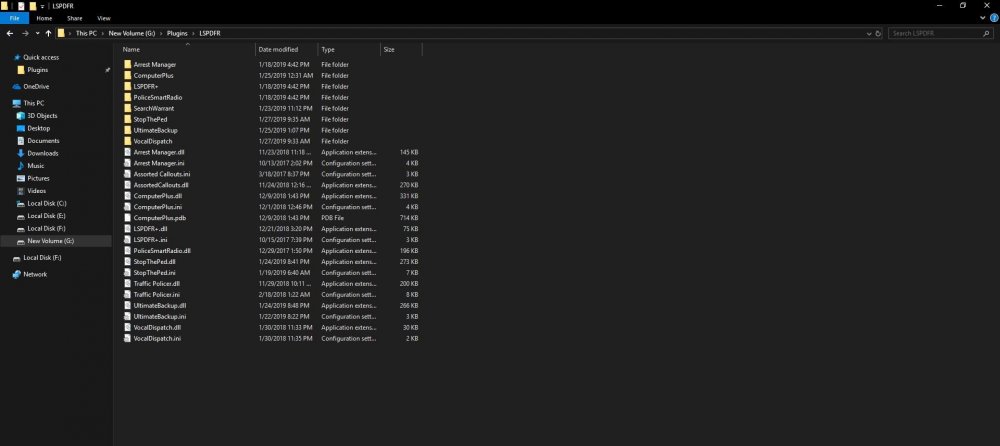Open OneDrive in the navigation pane
The width and height of the screenshot is (1000, 446).
coord(36,87)
